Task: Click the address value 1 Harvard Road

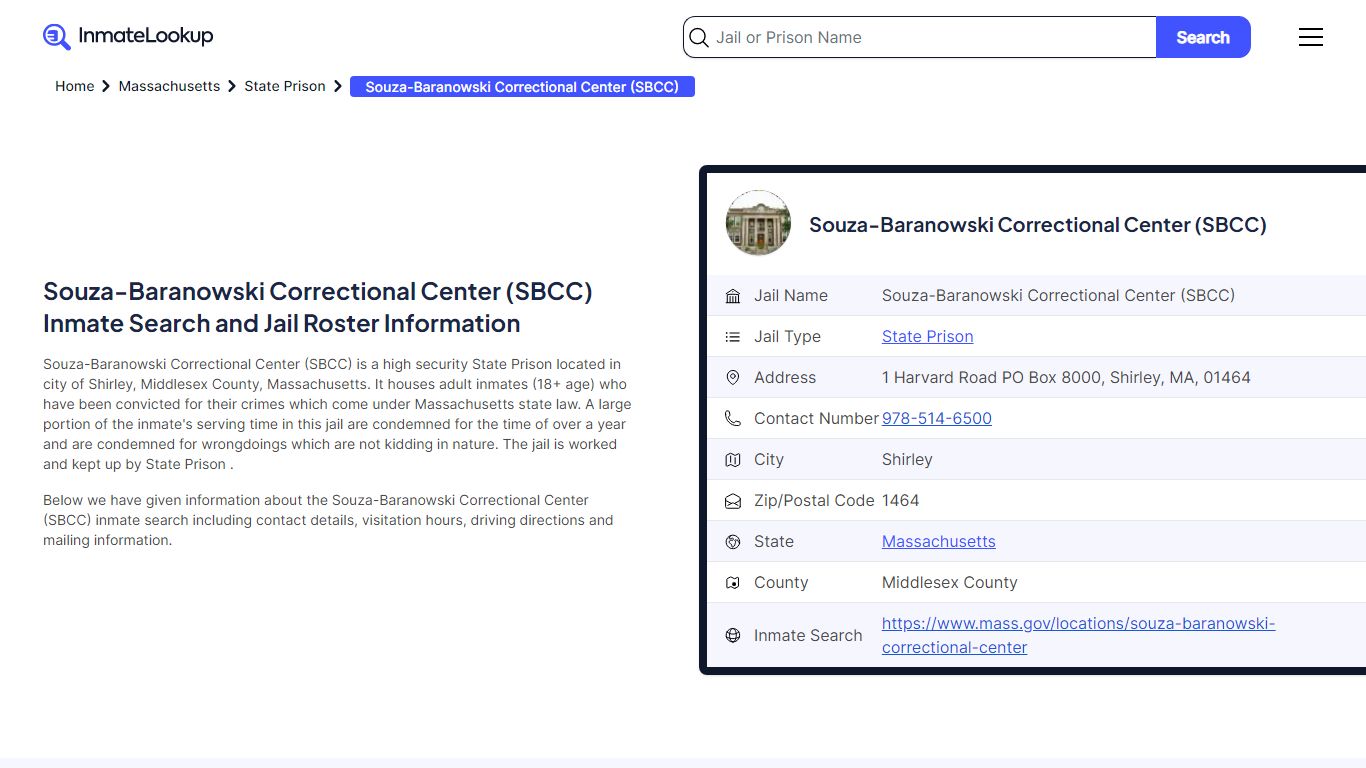Action: (1066, 378)
